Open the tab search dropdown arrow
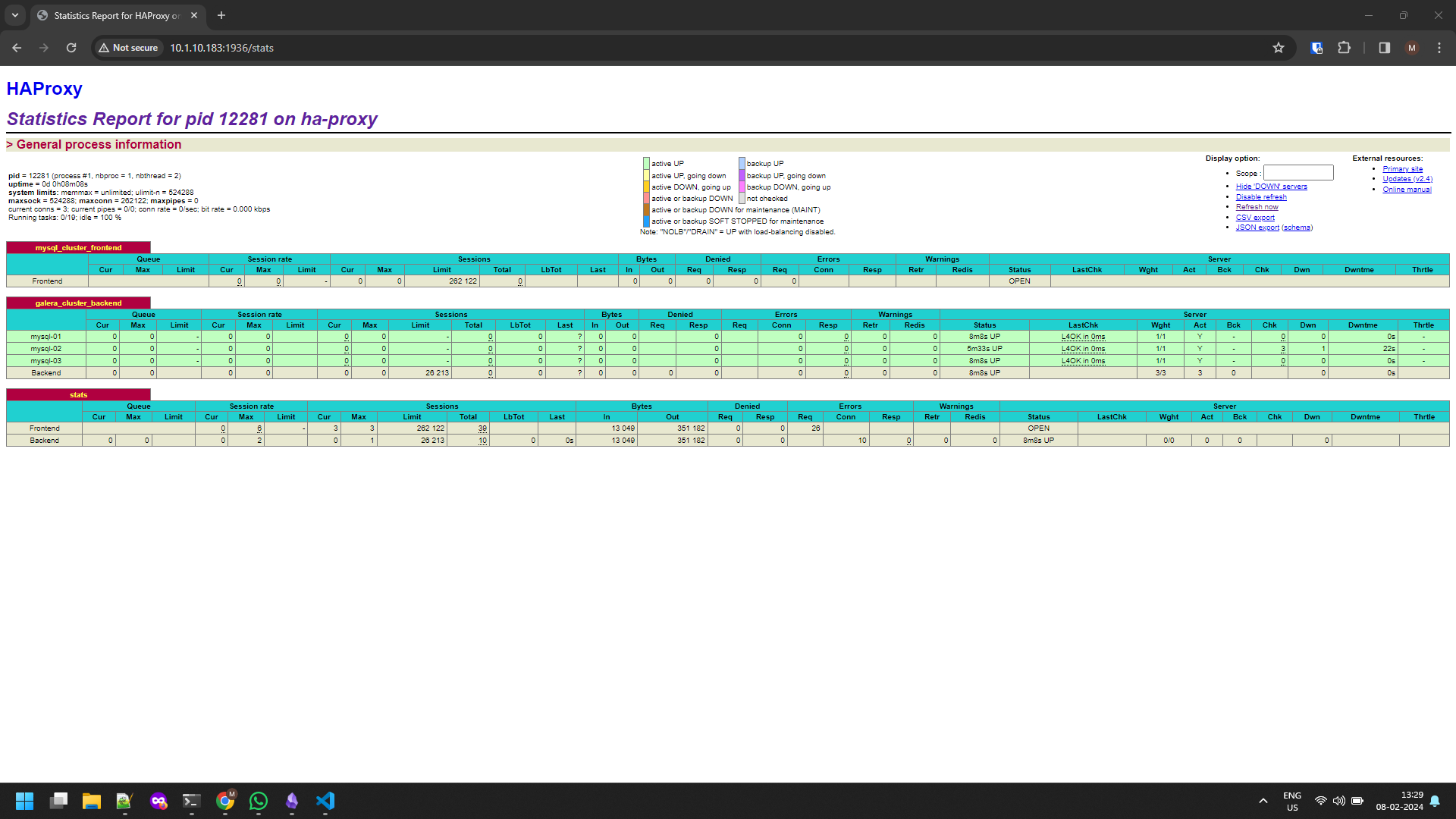 pos(15,15)
